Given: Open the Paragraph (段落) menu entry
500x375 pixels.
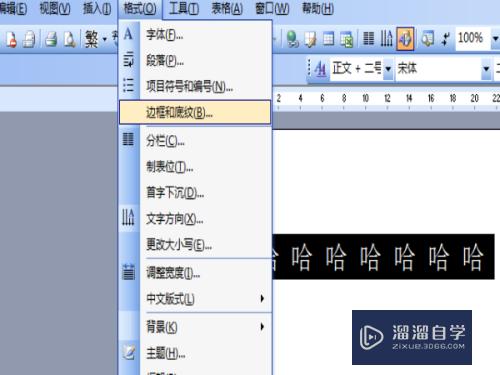Looking at the screenshot, I should (196, 60).
